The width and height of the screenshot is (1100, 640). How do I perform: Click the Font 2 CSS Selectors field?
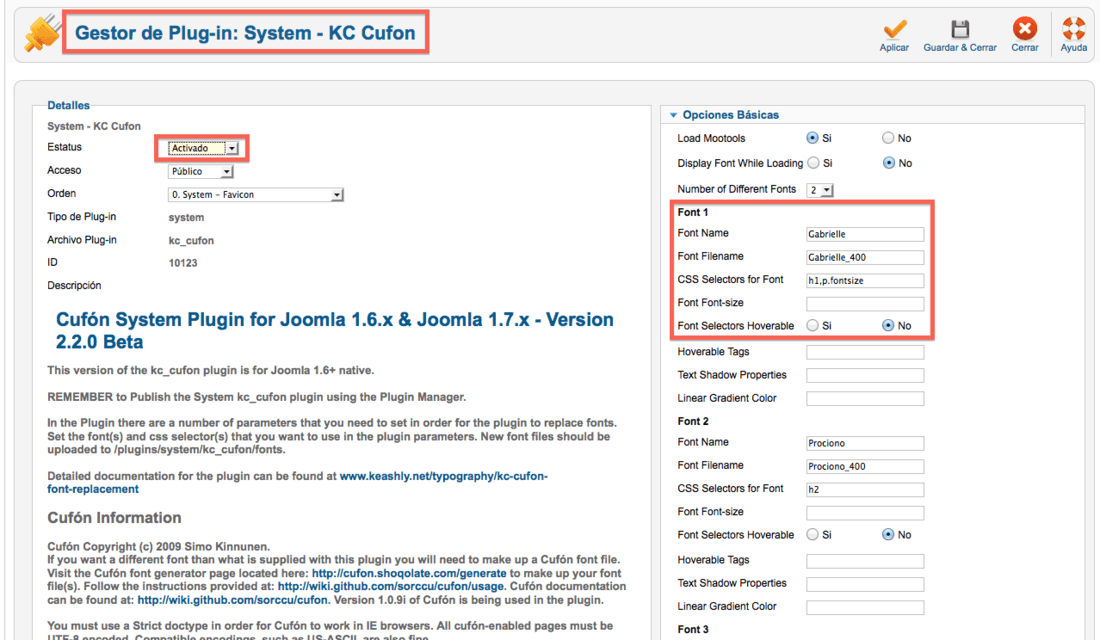[865, 489]
